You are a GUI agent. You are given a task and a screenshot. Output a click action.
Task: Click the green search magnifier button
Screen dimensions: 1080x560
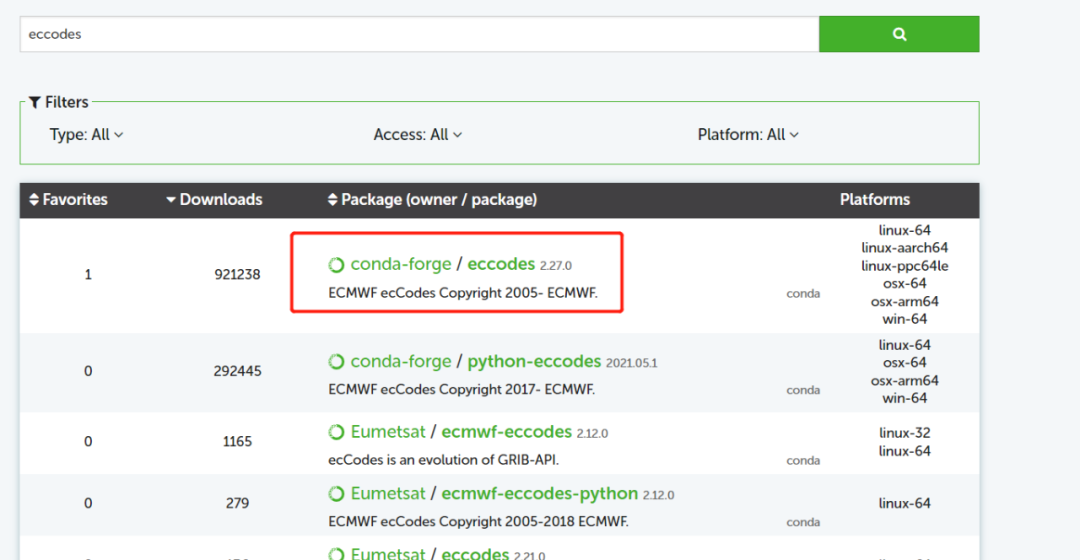tap(899, 34)
